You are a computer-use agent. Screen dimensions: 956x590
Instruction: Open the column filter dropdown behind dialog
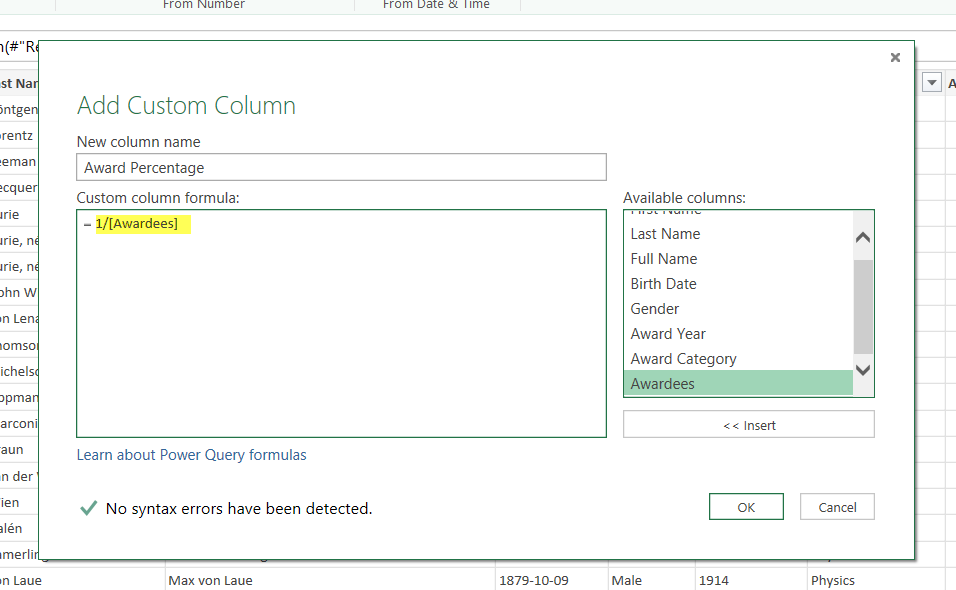[932, 83]
